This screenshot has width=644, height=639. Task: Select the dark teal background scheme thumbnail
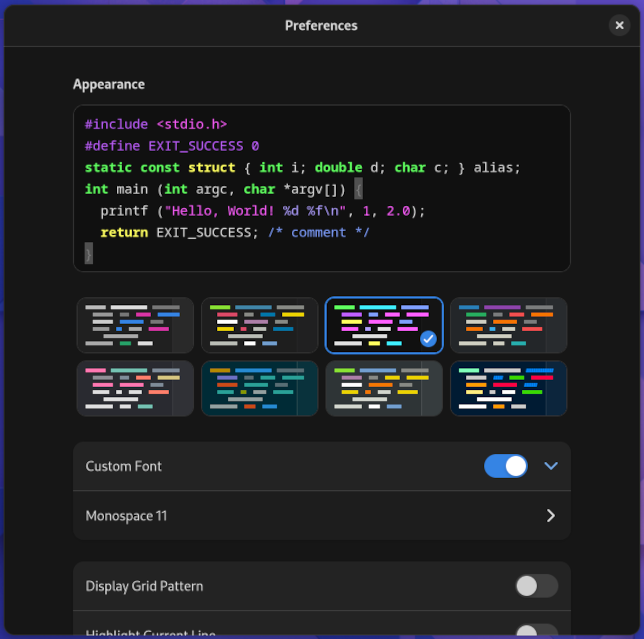pos(260,388)
